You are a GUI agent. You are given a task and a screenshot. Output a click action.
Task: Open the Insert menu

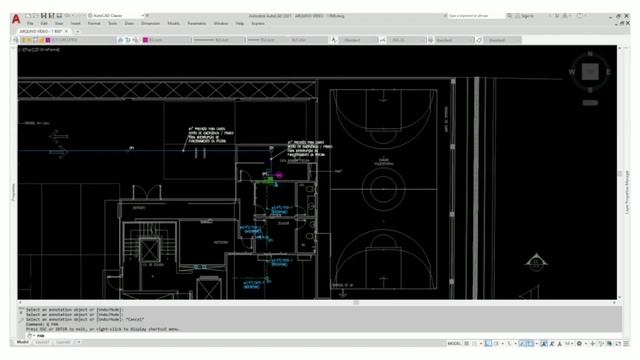(76, 24)
